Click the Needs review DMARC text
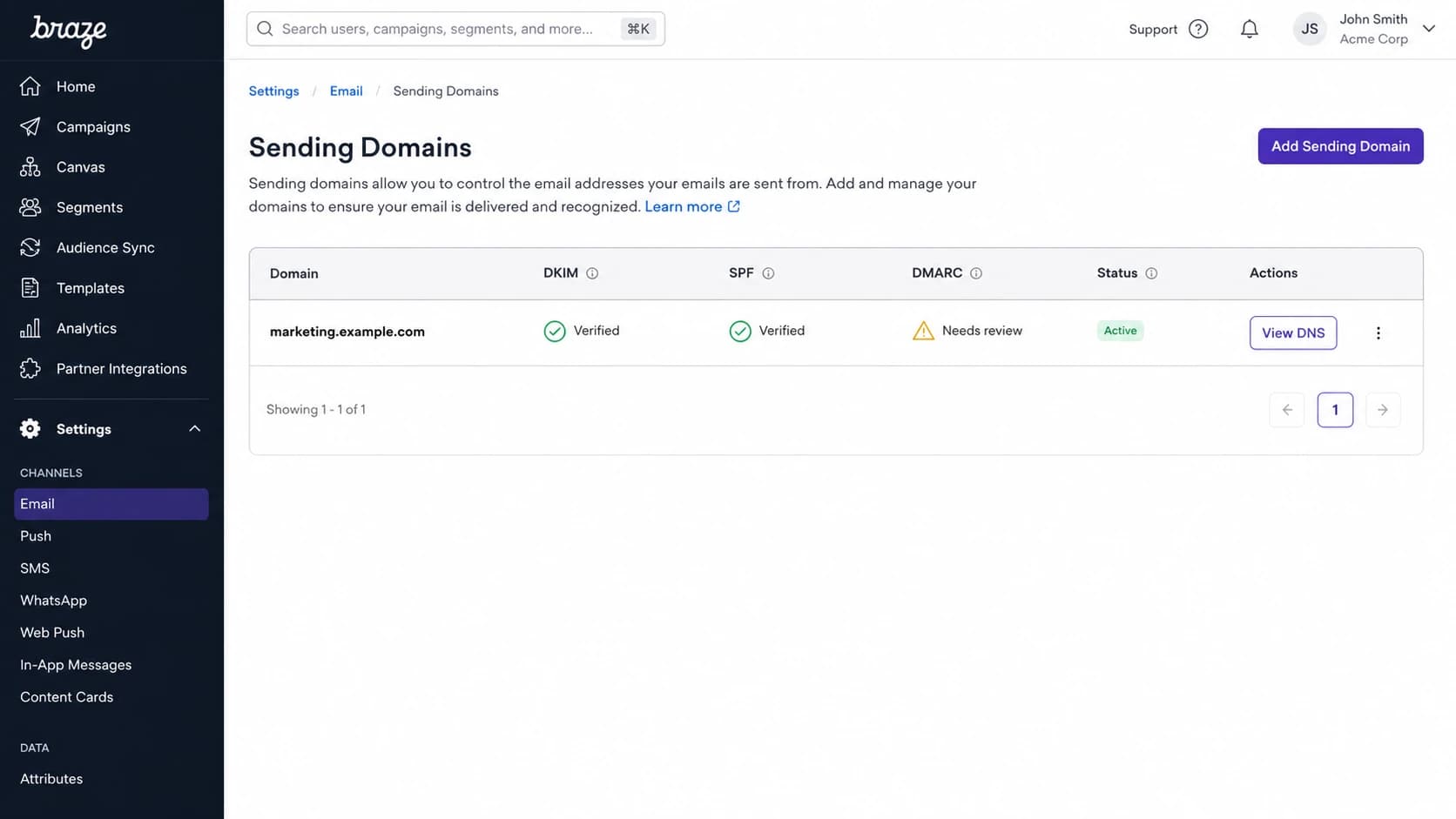1456x819 pixels. (x=982, y=331)
